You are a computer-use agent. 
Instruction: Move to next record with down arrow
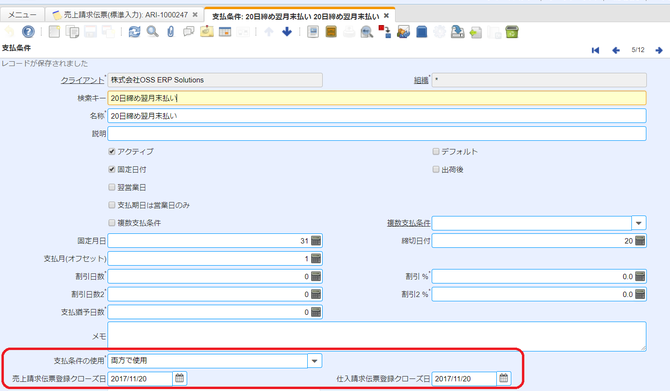[x=287, y=32]
